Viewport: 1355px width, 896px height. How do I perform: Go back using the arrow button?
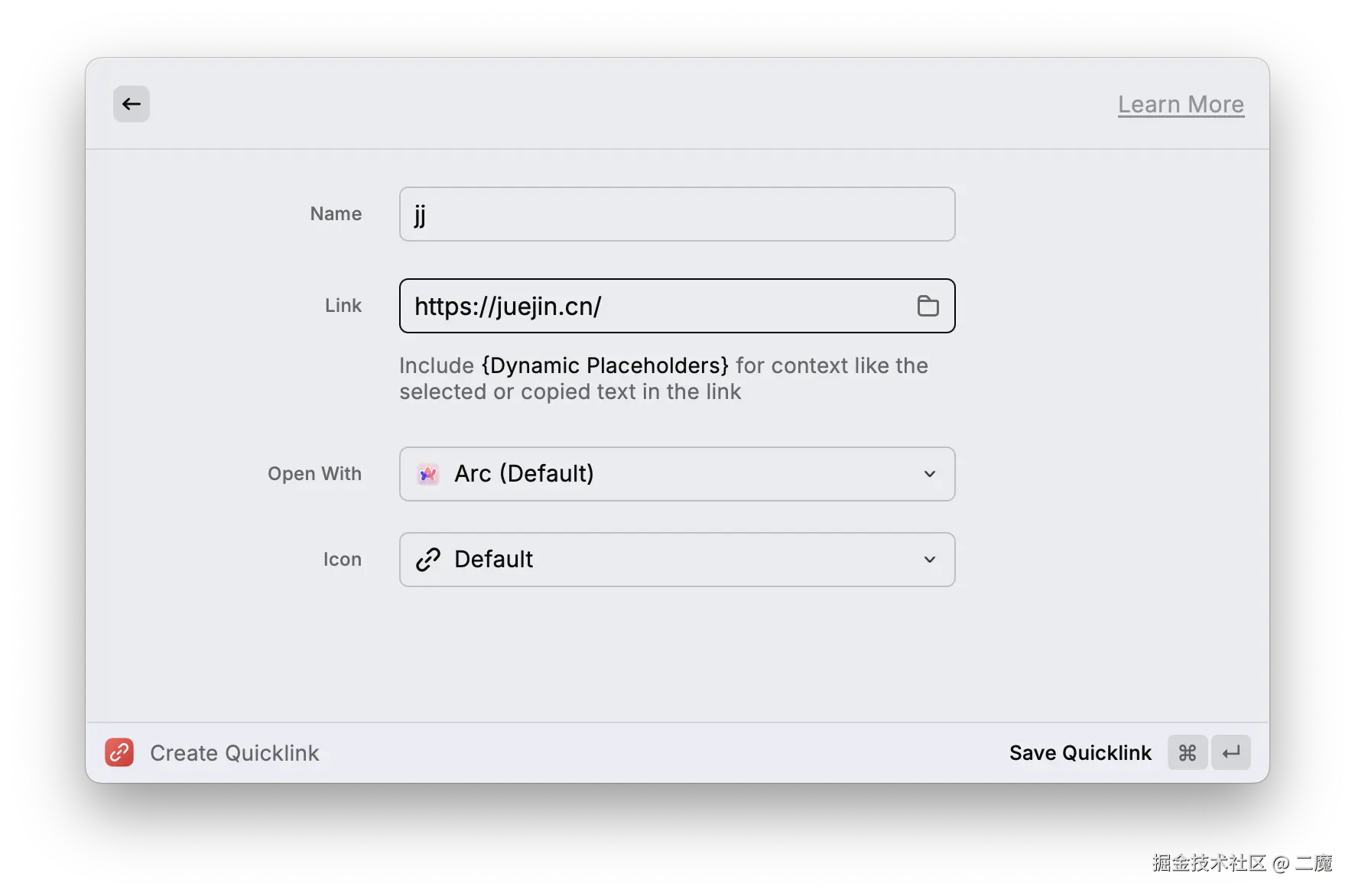point(132,104)
